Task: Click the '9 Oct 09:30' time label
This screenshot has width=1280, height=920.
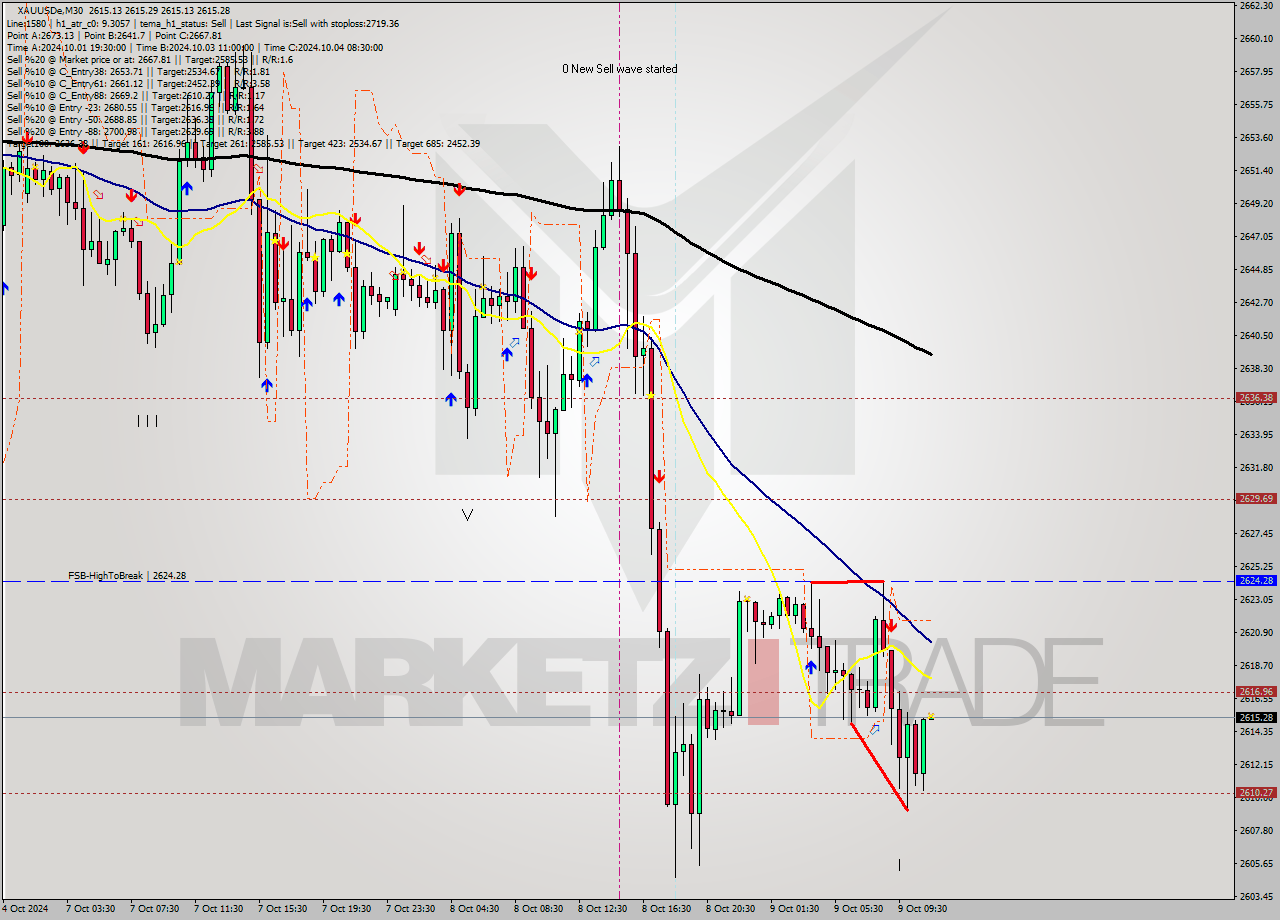Action: point(923,909)
